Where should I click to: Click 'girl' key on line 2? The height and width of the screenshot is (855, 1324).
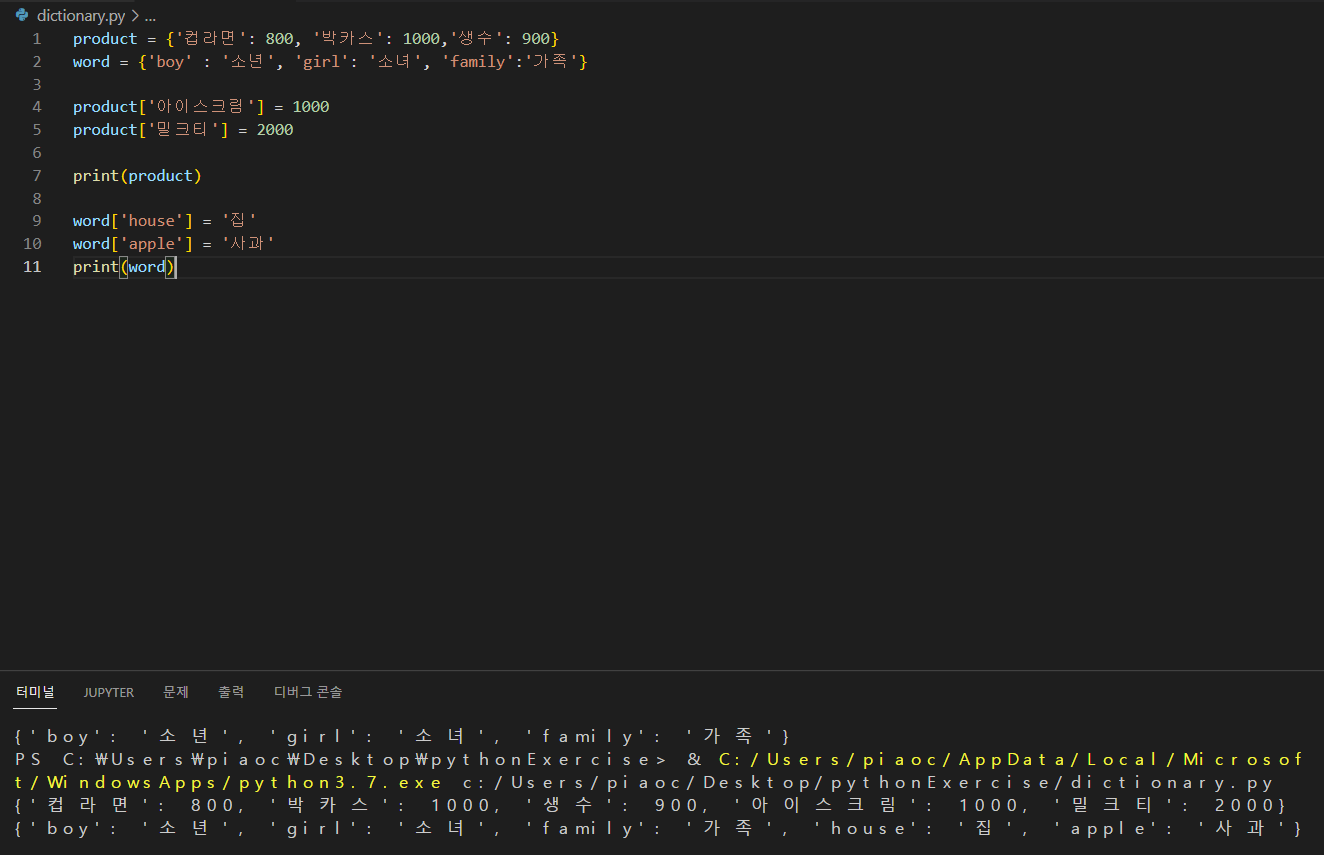(x=324, y=62)
